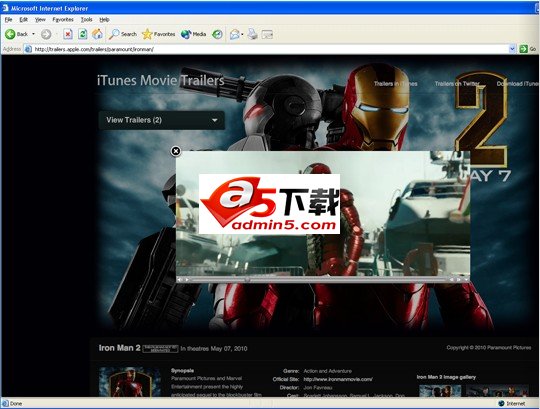The image size is (540, 409).
Task: Open the File menu
Action: [9, 20]
